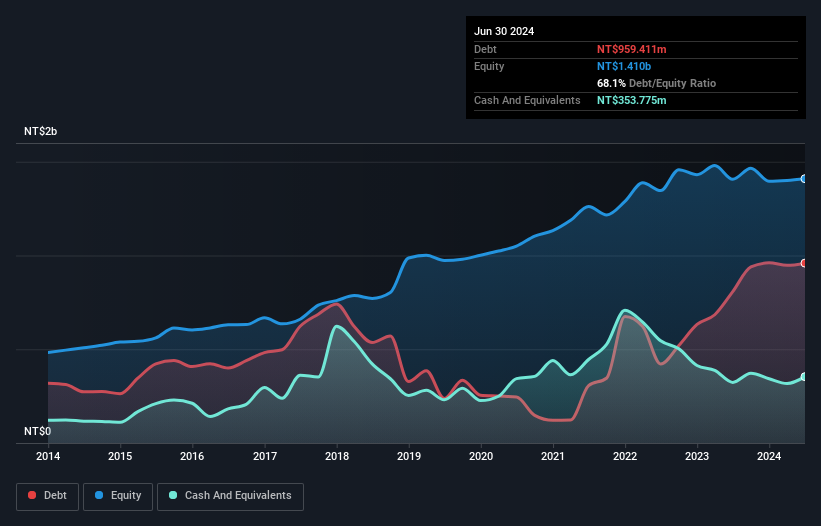Click the Cash line end marker
821x526 pixels.
pyautogui.click(x=804, y=377)
